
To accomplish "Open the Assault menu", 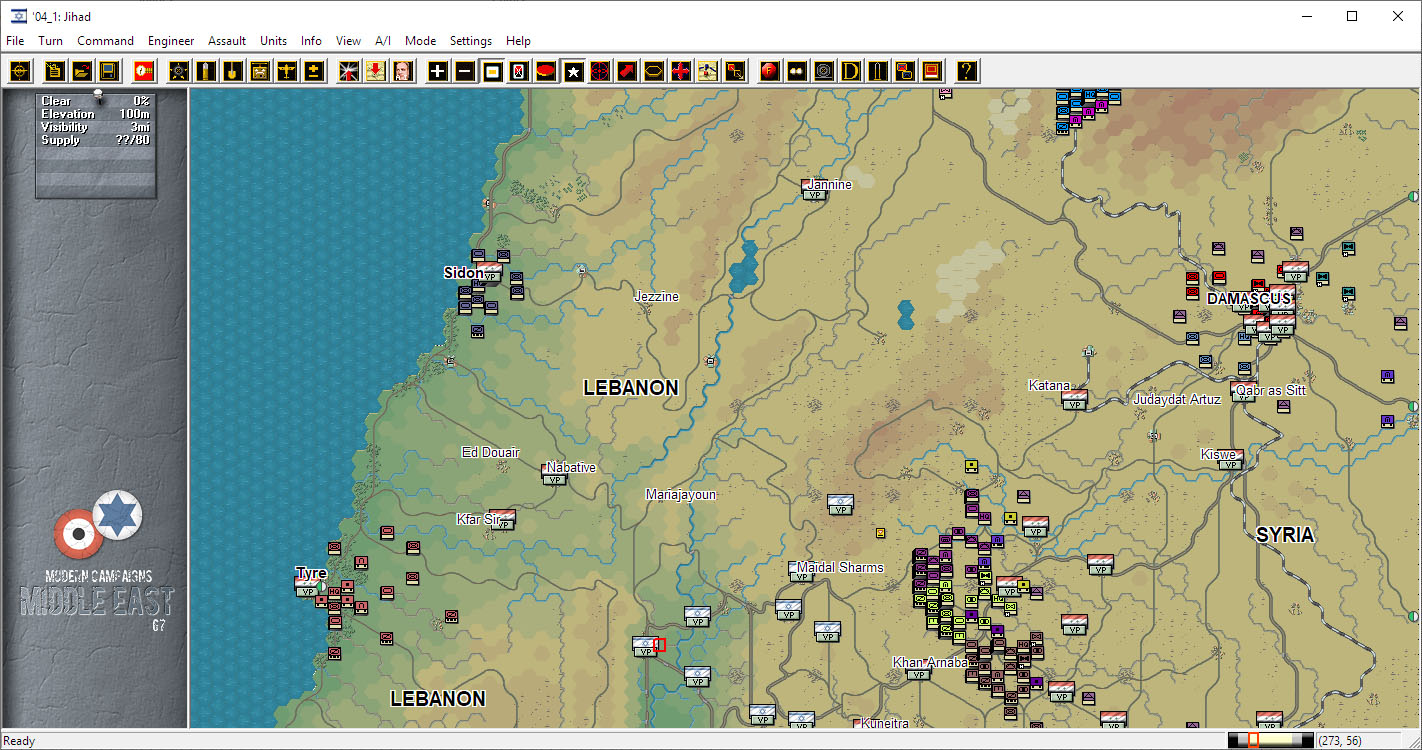I will pos(227,41).
